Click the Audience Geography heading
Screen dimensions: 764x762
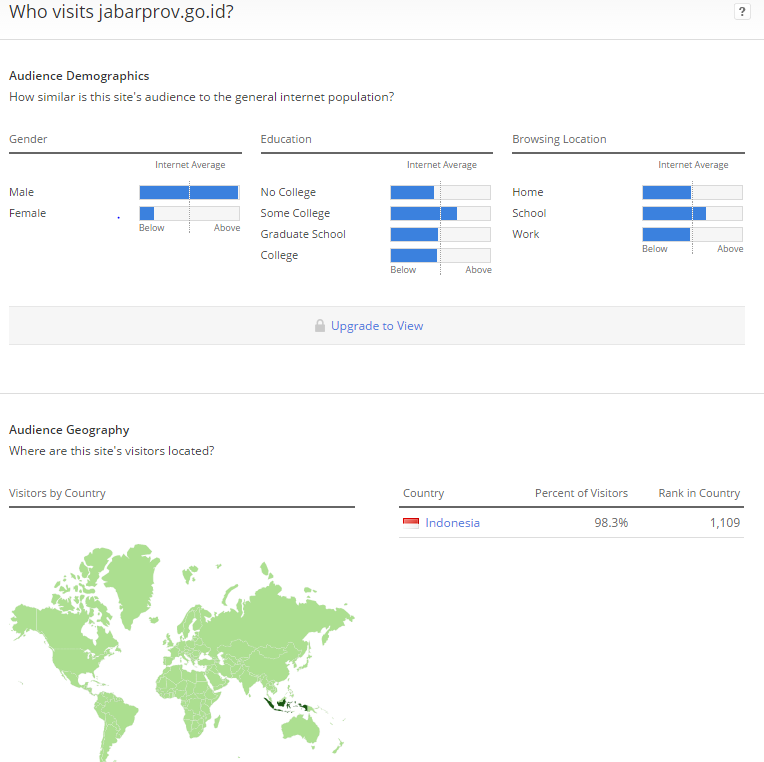[69, 430]
